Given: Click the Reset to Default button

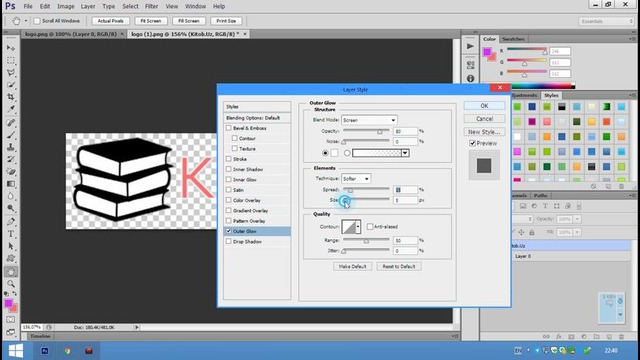Looking at the screenshot, I should point(399,267).
